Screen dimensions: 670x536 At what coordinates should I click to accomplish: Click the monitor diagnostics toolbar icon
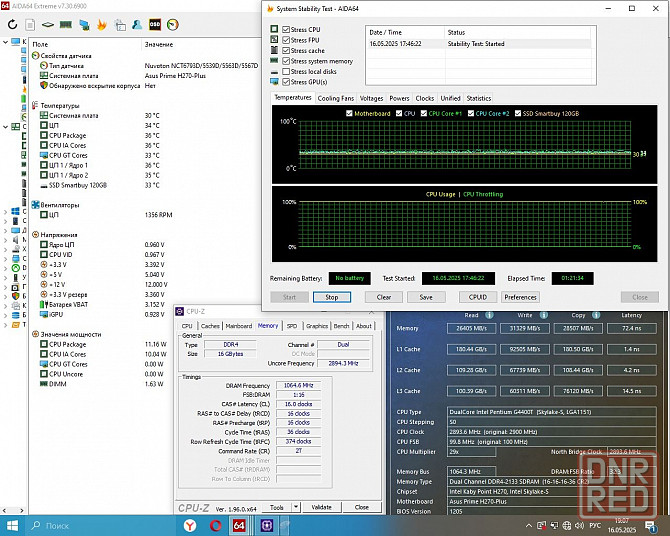pyautogui.click(x=84, y=25)
